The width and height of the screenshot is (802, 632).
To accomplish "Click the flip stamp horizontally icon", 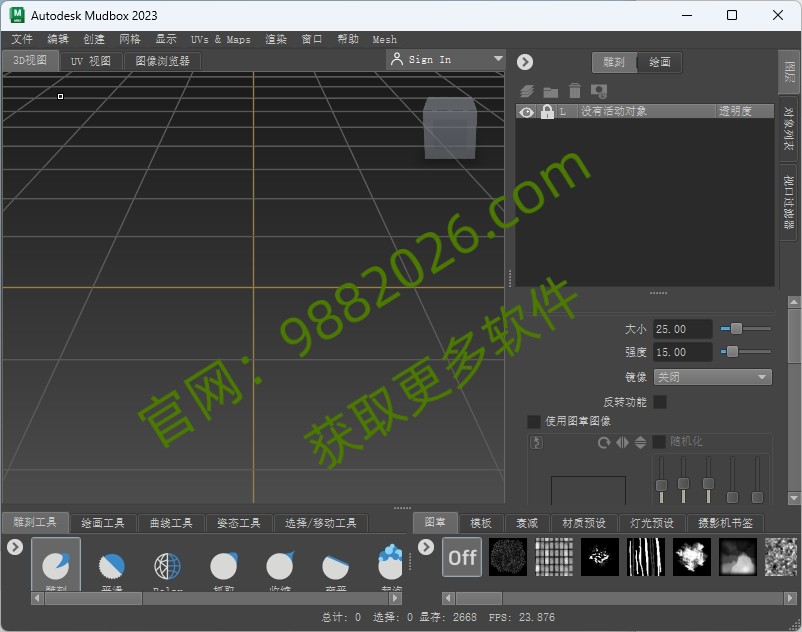I will point(622,442).
